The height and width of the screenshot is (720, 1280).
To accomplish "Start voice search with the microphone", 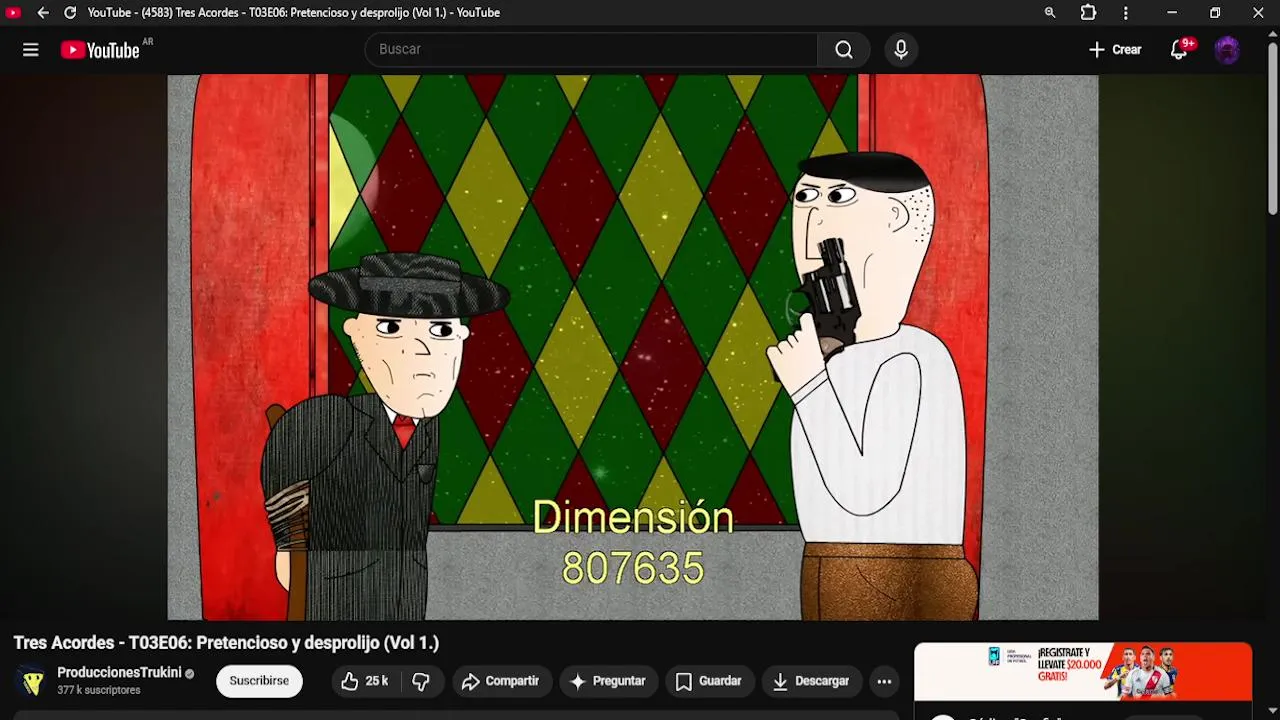I will click(901, 50).
